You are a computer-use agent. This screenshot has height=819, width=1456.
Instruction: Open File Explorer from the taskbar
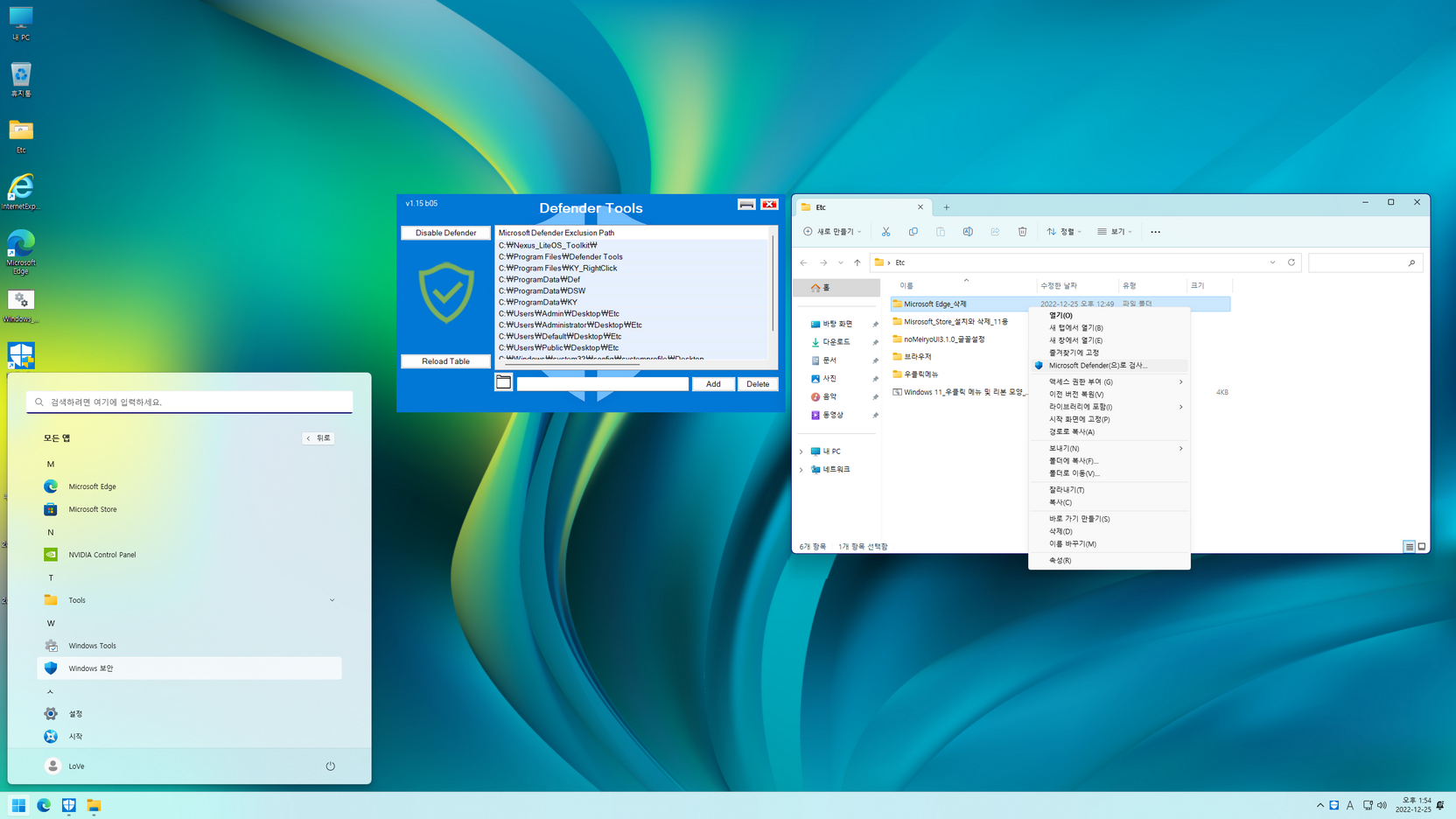(94, 805)
